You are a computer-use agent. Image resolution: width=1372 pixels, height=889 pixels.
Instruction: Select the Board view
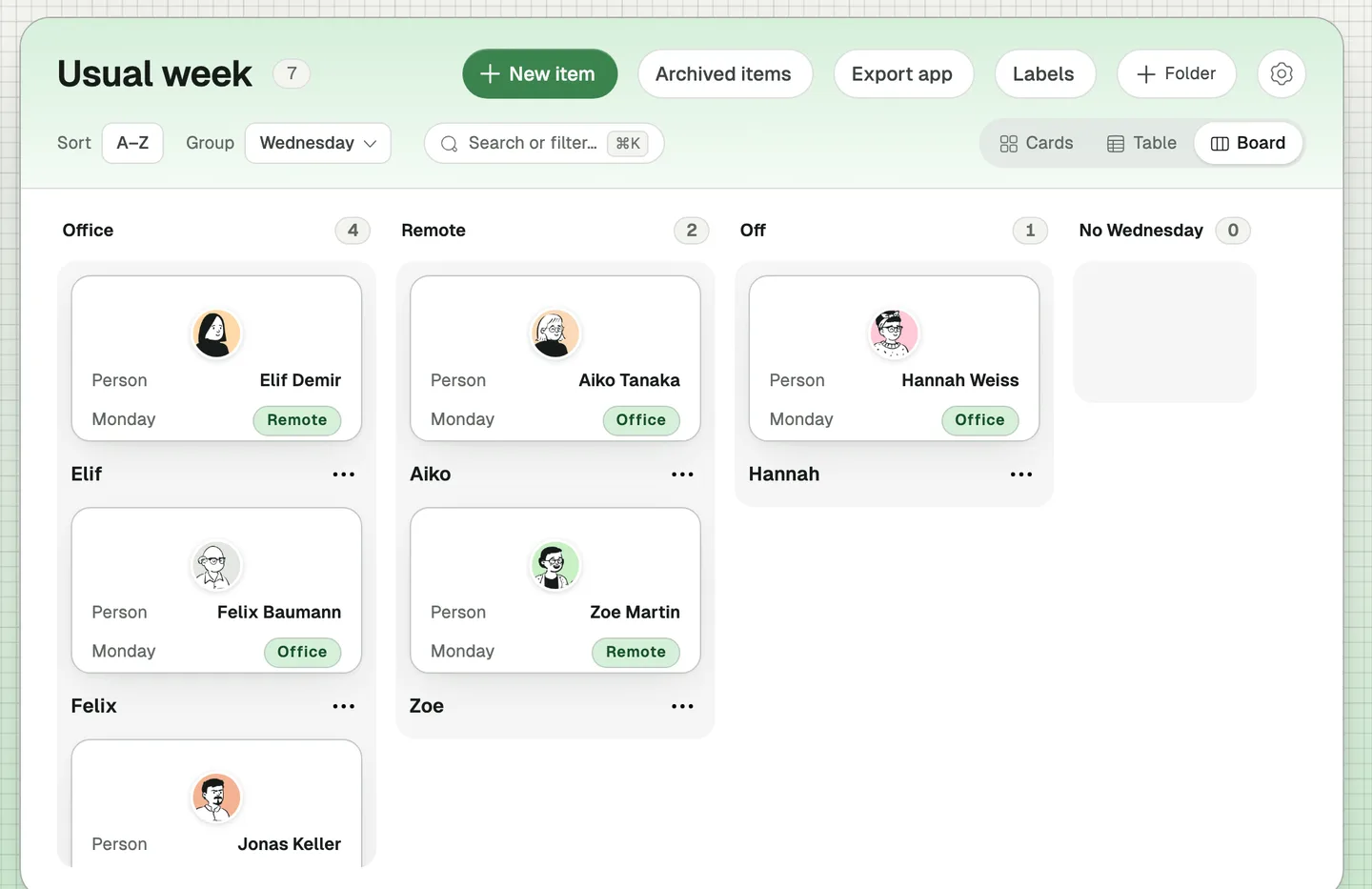point(1248,143)
